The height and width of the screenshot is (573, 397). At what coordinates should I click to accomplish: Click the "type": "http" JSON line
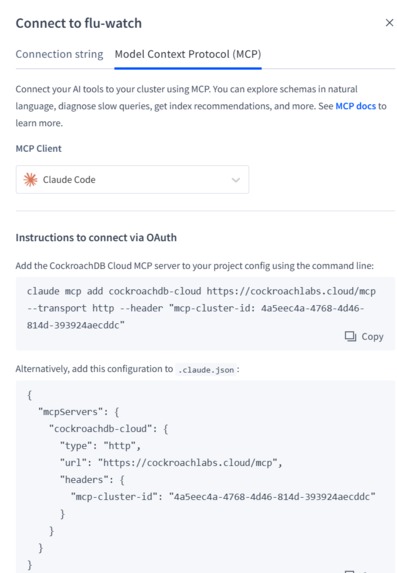coord(101,446)
